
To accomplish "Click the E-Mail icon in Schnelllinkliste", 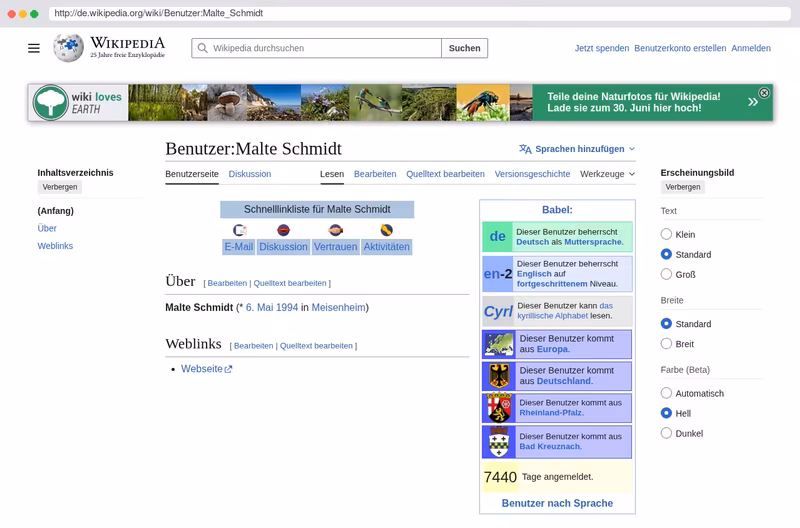I will click(240, 230).
